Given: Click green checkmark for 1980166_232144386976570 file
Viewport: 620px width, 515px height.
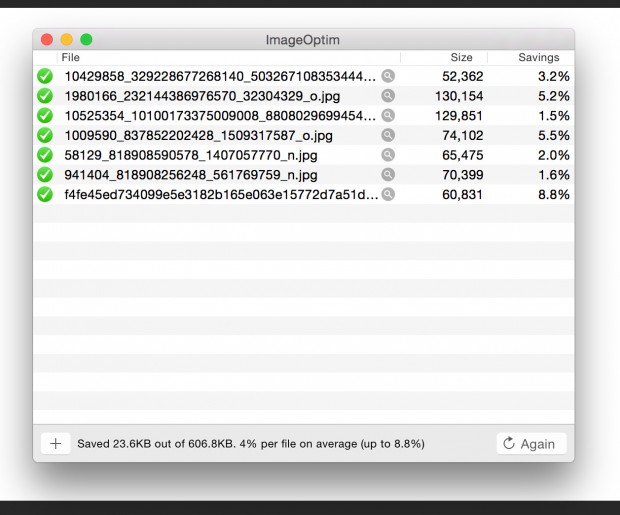Looking at the screenshot, I should click(x=45, y=96).
